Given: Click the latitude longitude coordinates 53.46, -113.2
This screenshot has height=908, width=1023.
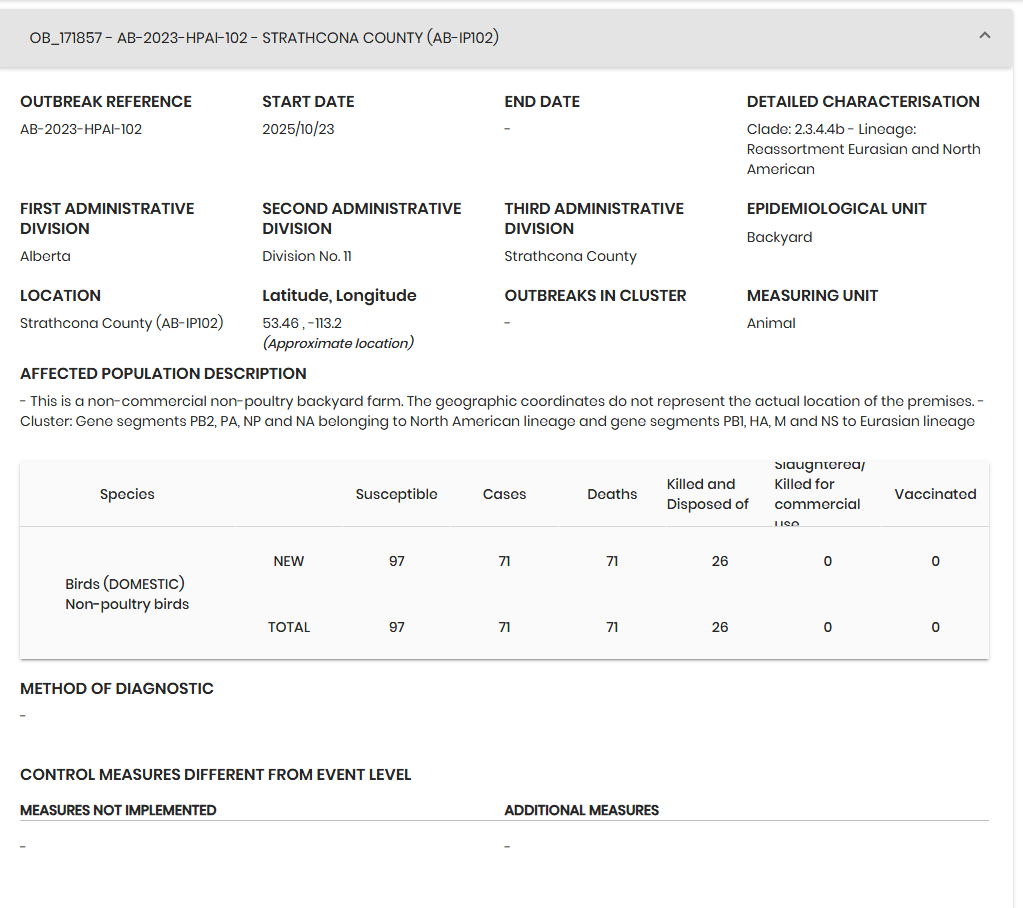Looking at the screenshot, I should (x=302, y=323).
